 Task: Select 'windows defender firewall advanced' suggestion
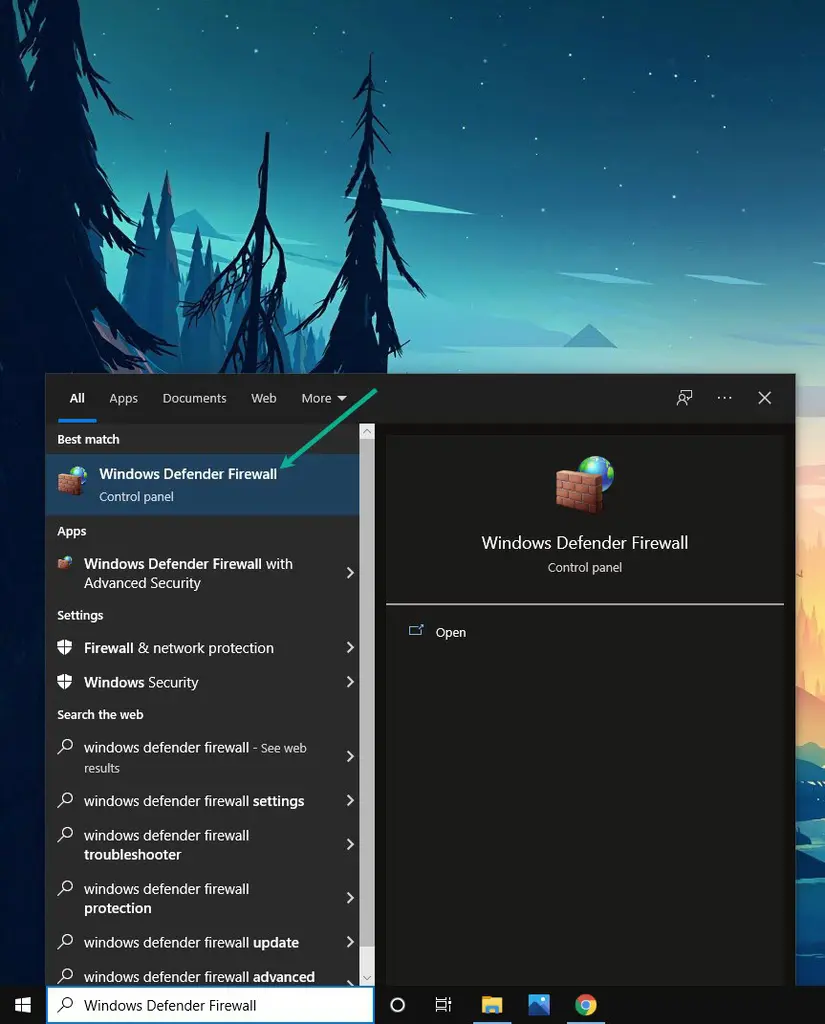coord(202,973)
